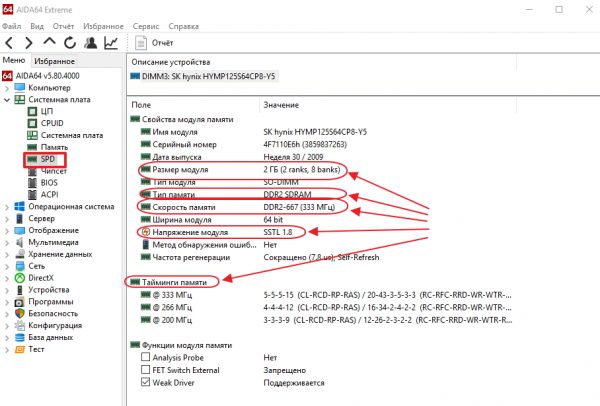
Task: Click the Память memory chip icon
Action: click(32, 147)
